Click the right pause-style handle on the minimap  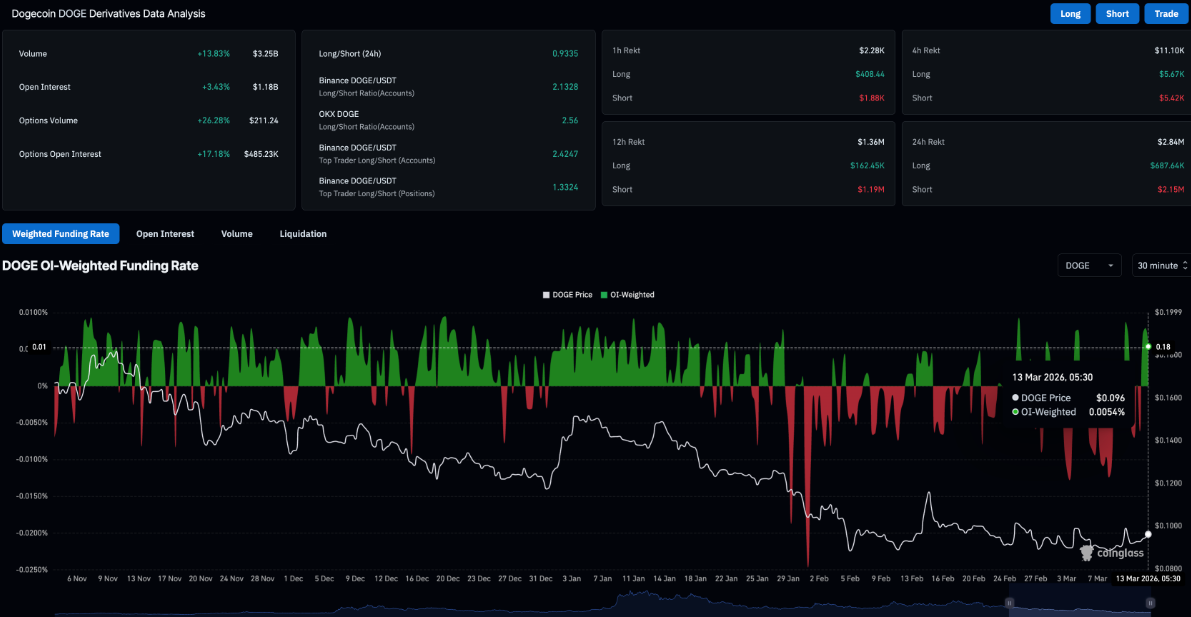click(1148, 603)
